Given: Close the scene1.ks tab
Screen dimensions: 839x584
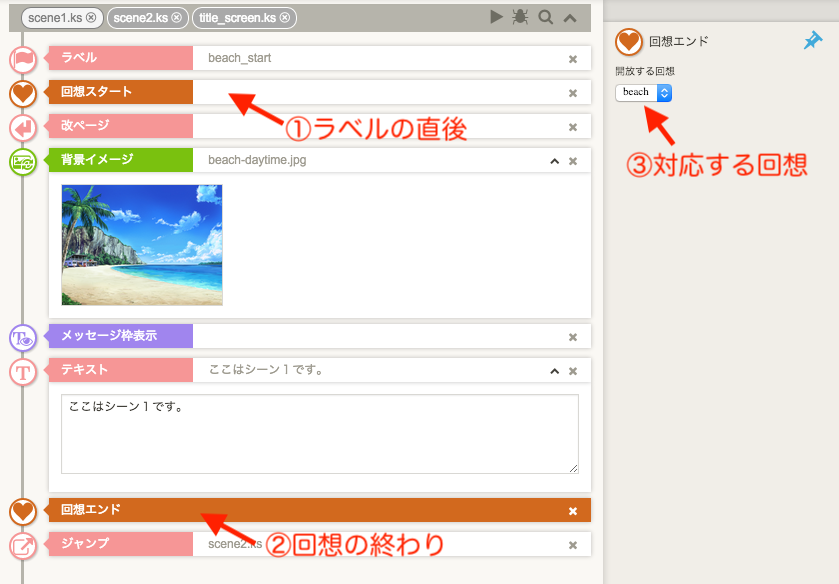Looking at the screenshot, I should click(x=91, y=18).
